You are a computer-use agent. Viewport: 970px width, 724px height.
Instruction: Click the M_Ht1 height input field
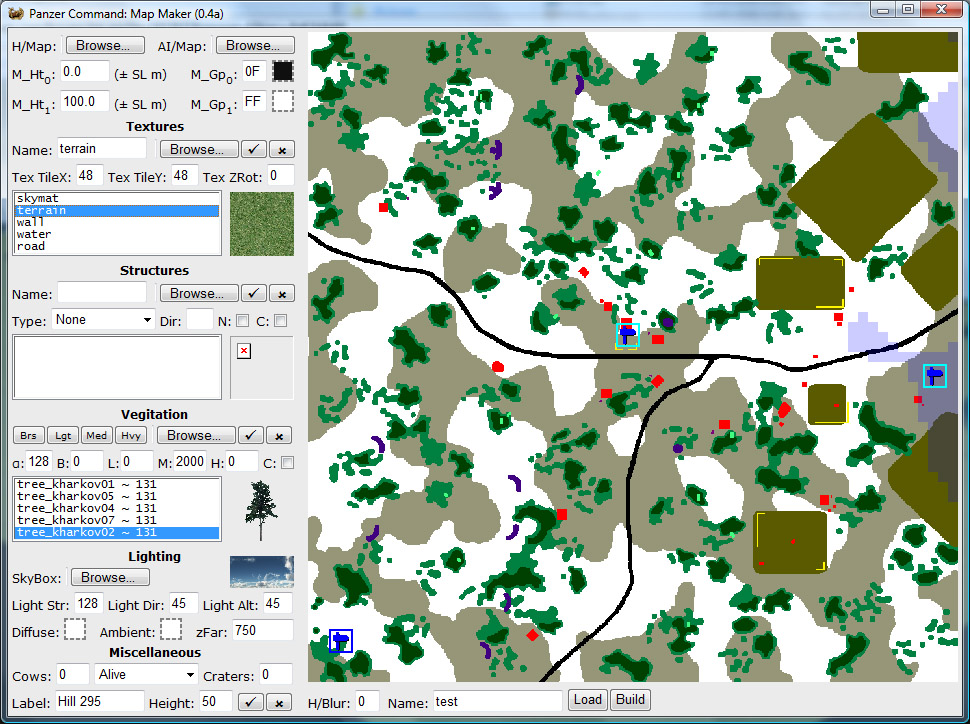click(x=85, y=101)
